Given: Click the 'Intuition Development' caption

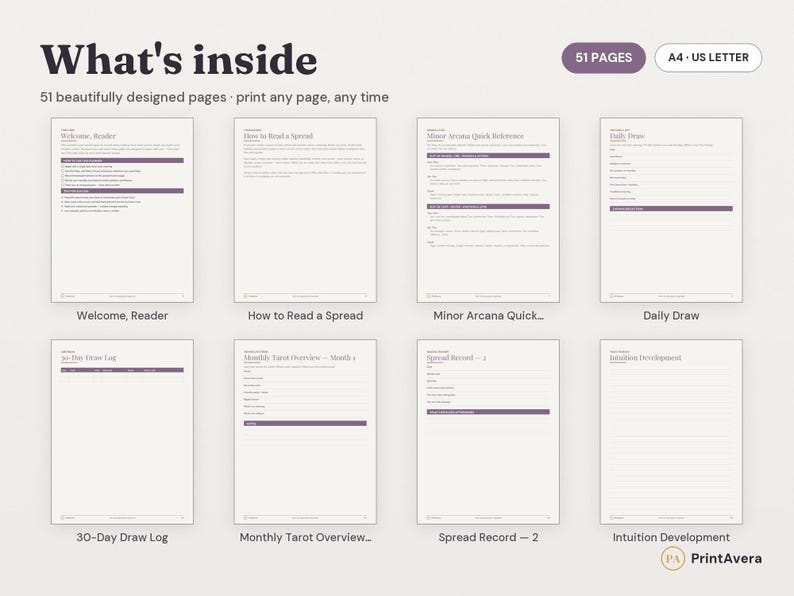Looking at the screenshot, I should click(x=671, y=537).
